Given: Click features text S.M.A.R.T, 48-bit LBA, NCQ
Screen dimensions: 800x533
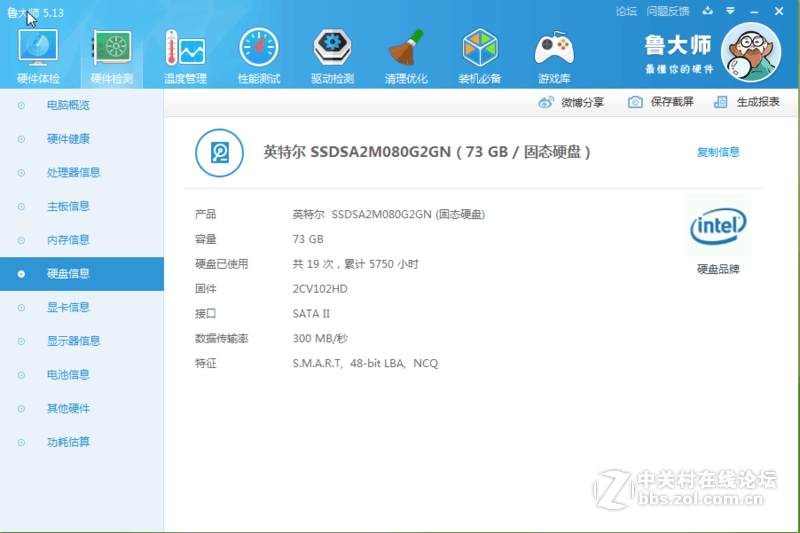Looking at the screenshot, I should point(365,363).
